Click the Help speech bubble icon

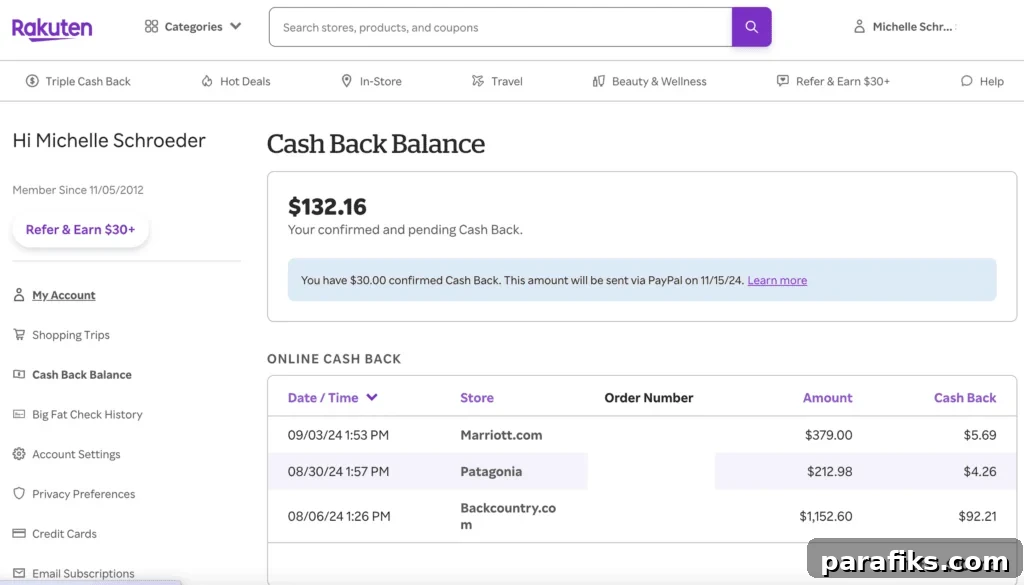pos(967,81)
